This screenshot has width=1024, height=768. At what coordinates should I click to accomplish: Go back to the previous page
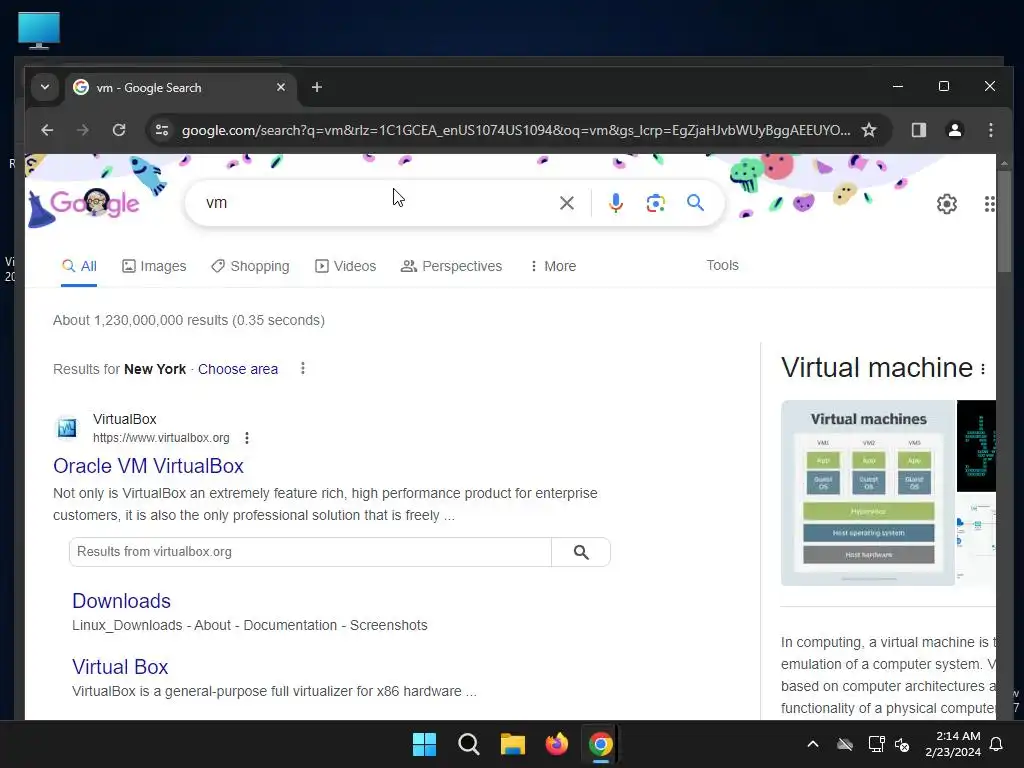[47, 130]
